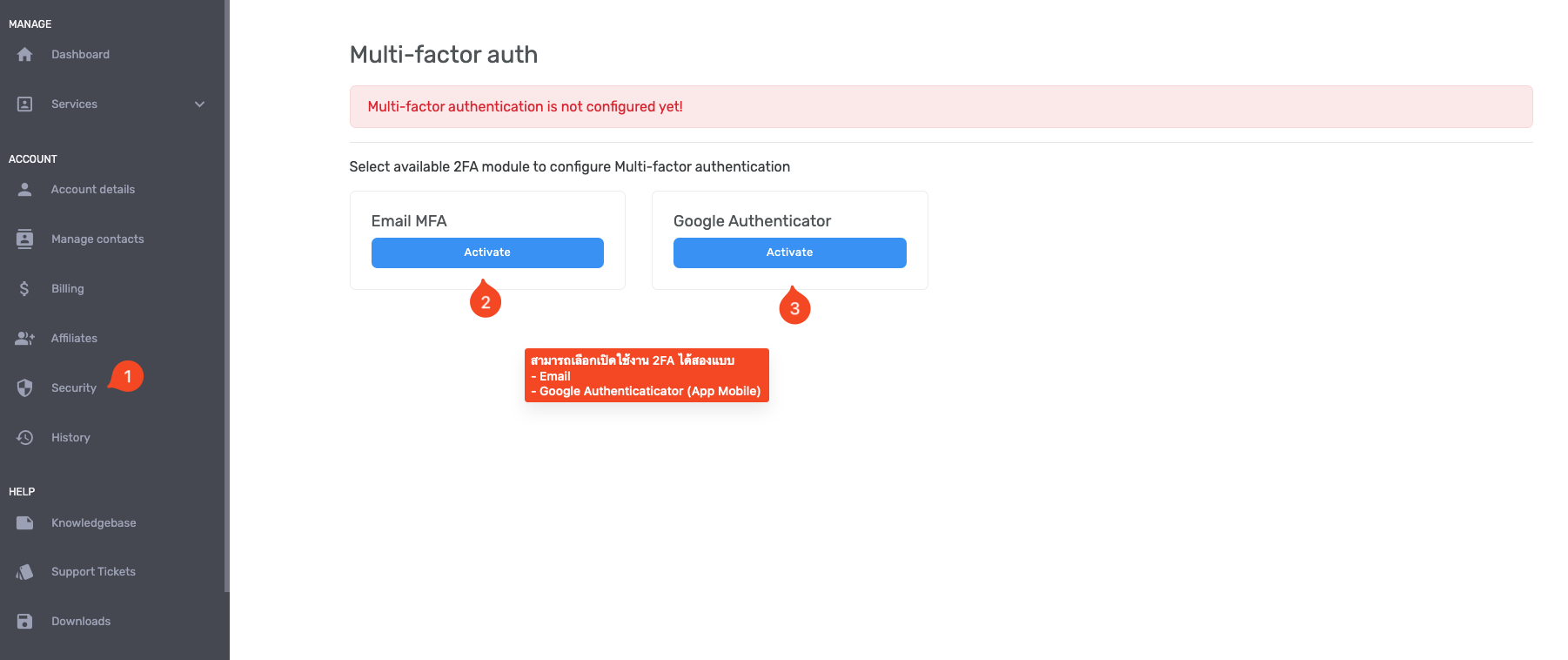Click the Affiliates people icon
The width and height of the screenshot is (1568, 660).
pos(24,338)
